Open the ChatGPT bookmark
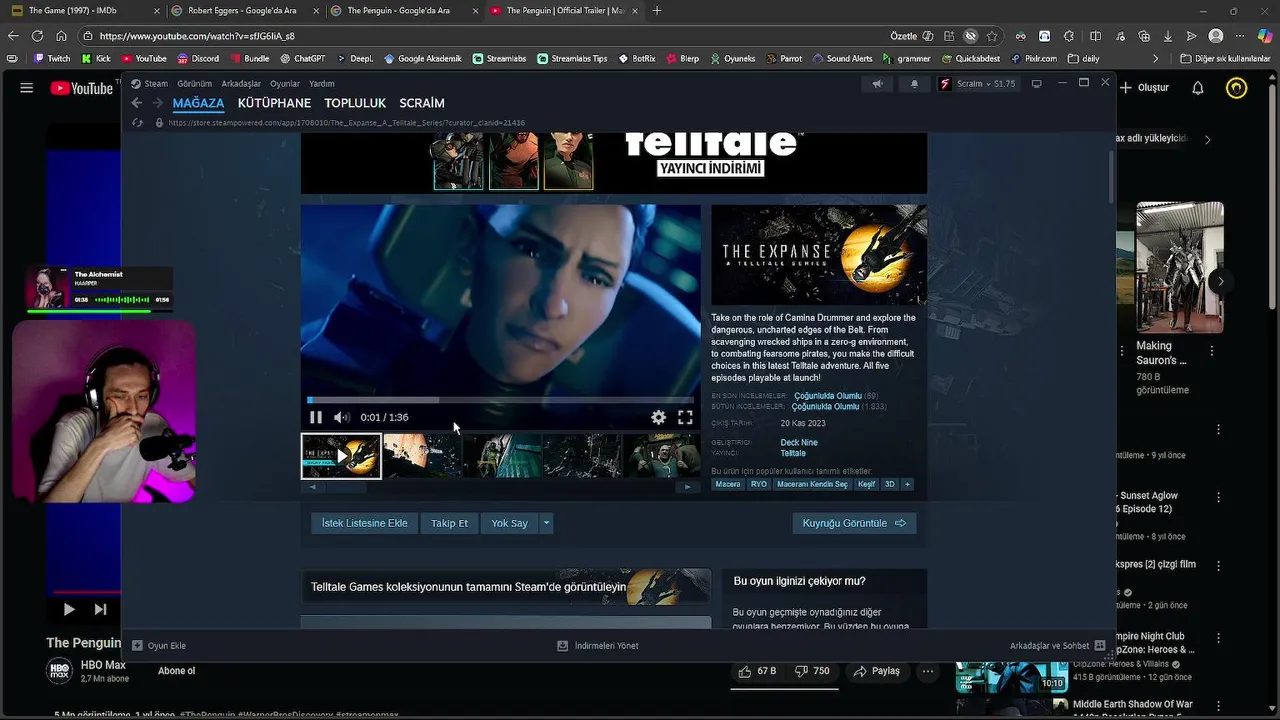1280x720 pixels. coord(302,59)
